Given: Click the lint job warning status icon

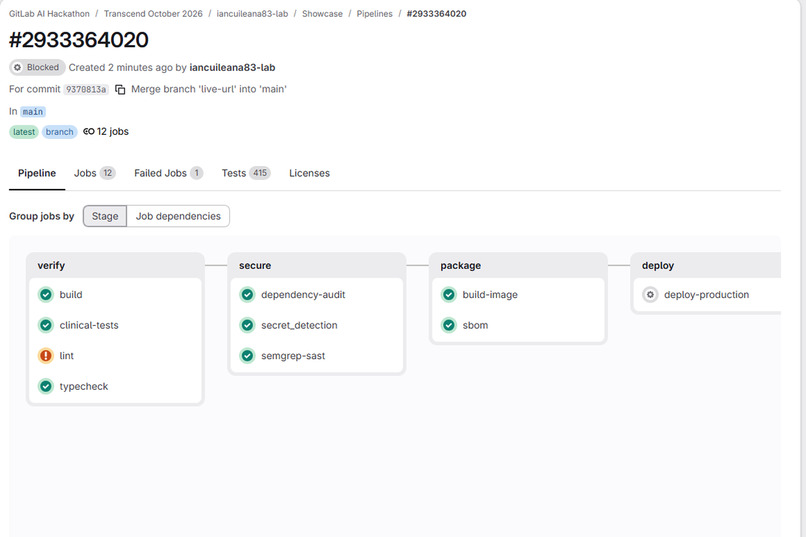Looking at the screenshot, I should click(x=46, y=356).
